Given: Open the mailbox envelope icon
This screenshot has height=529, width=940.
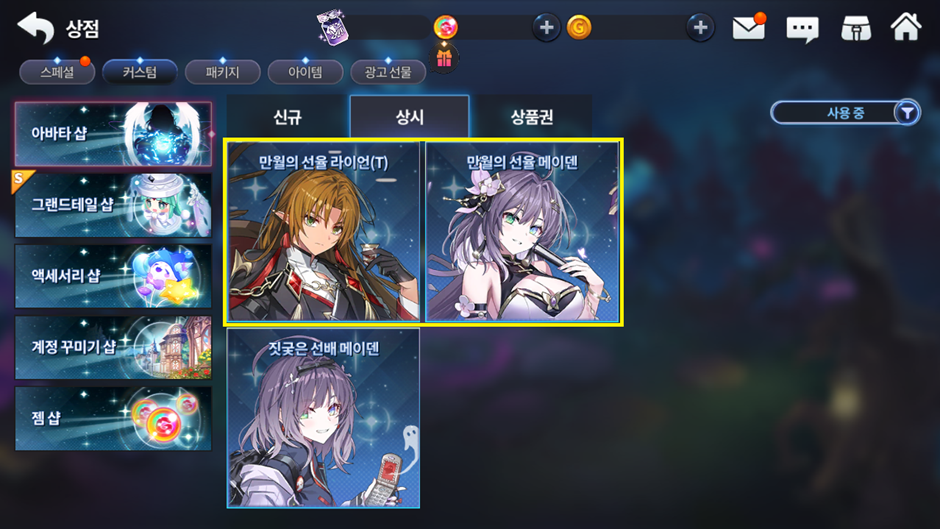Looking at the screenshot, I should point(749,27).
